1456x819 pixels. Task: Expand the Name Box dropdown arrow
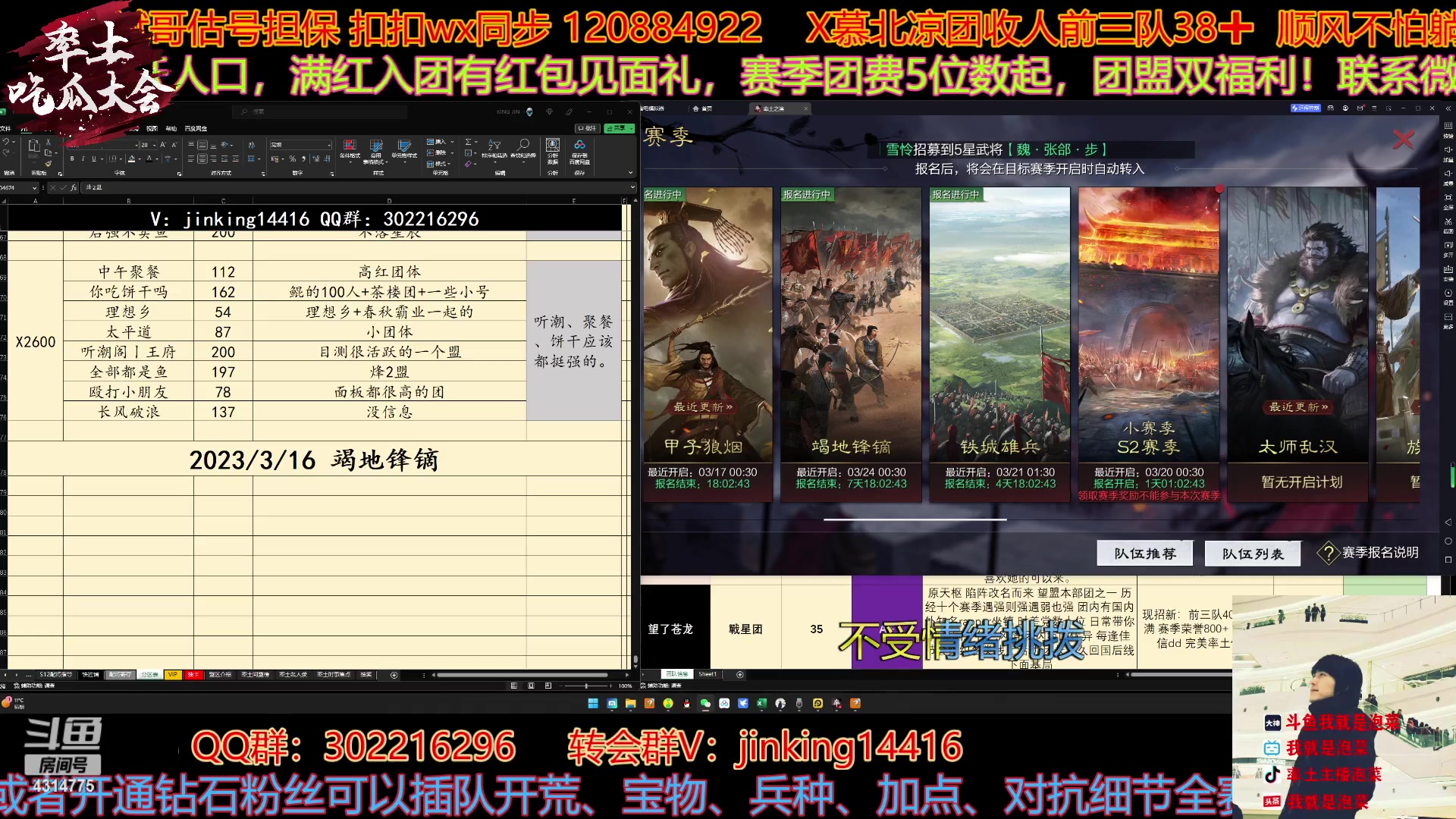(34, 187)
